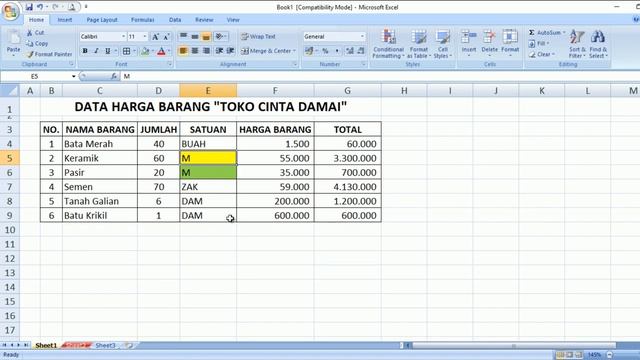Click the insert function fx button
Image resolution: width=640 pixels, height=360 pixels.
(x=114, y=76)
